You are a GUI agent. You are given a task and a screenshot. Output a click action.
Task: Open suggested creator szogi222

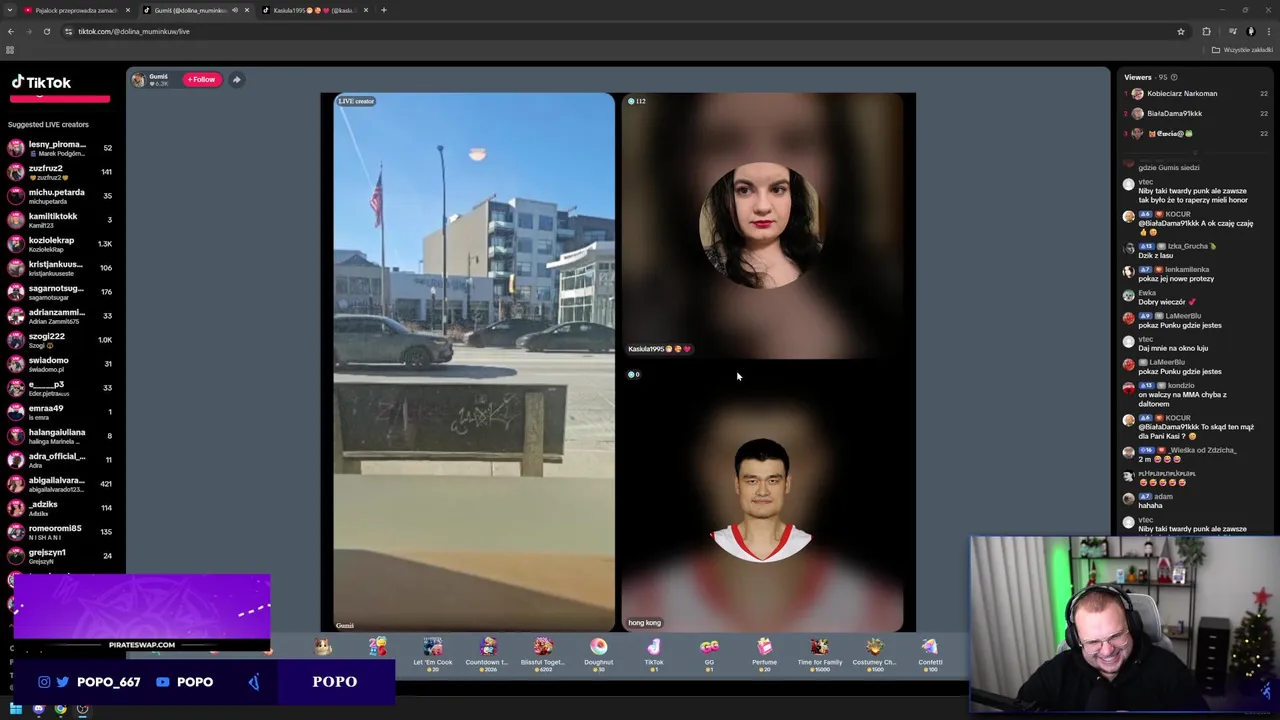pos(60,340)
